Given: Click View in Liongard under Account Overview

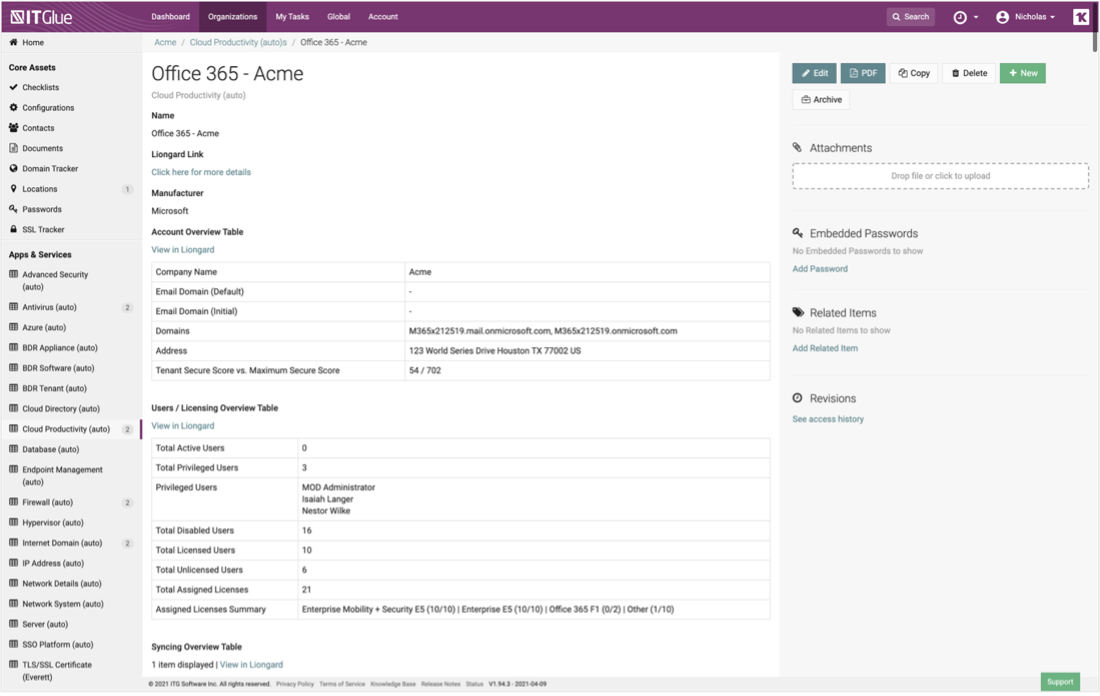Looking at the screenshot, I should (x=182, y=250).
